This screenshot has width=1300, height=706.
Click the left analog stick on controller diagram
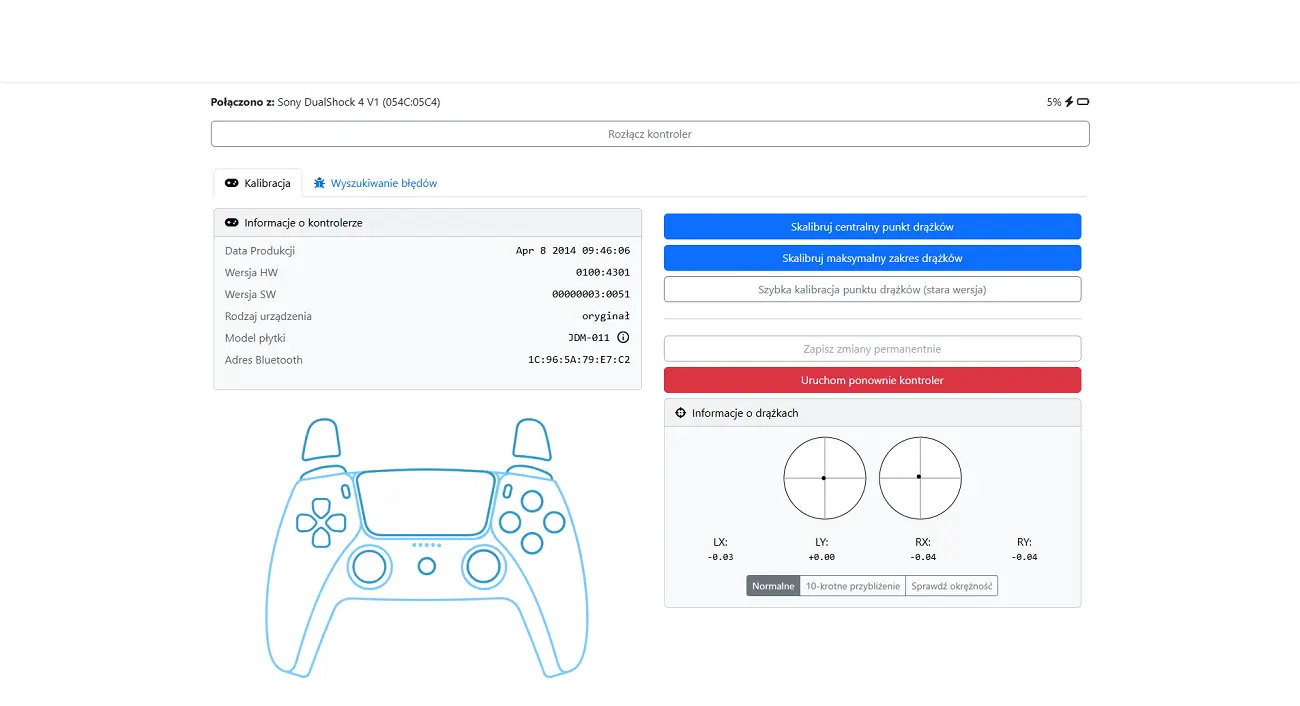click(x=368, y=567)
